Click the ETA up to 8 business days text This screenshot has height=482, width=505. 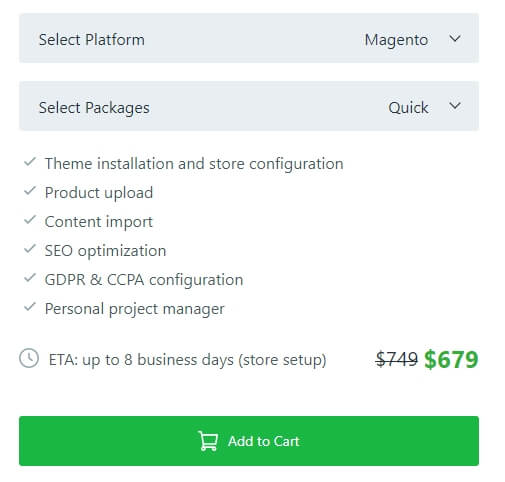187,360
